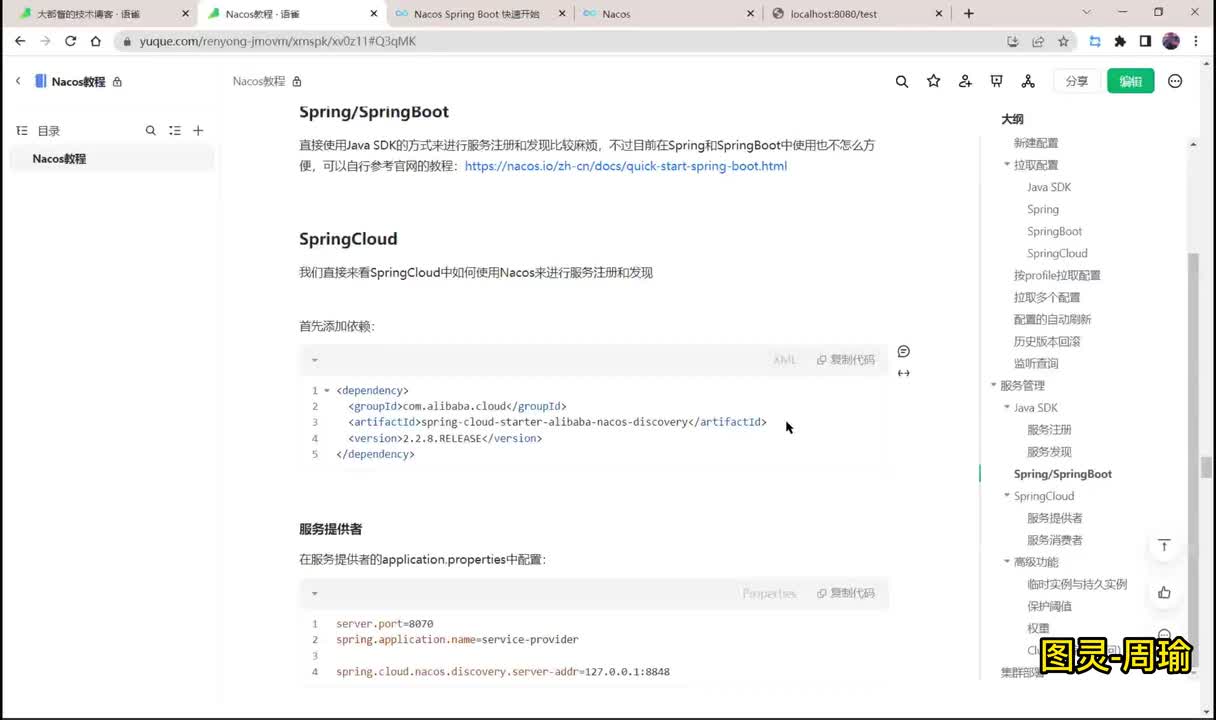Open a new browser tab
Screen dimensions: 1216x720
[x=968, y=14]
